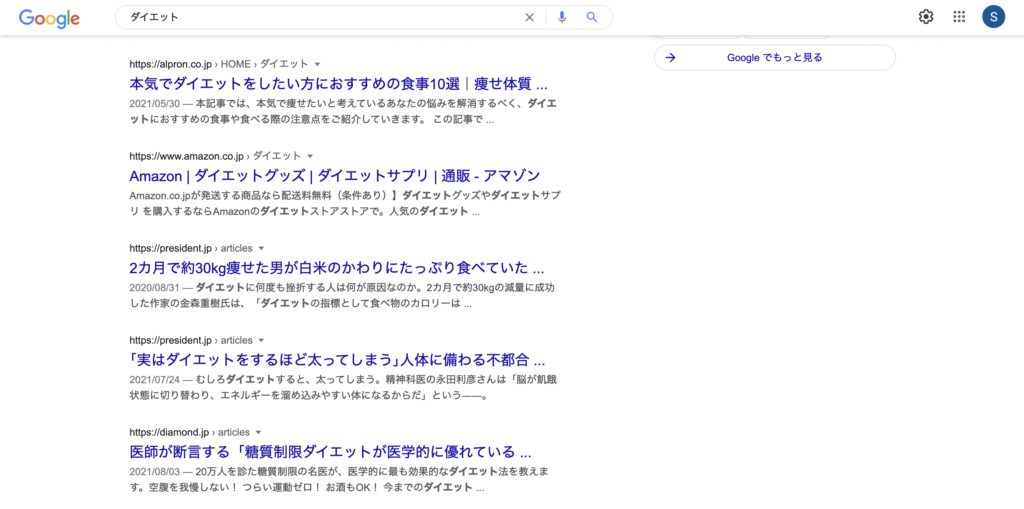
Task: Start voice search with the microphone icon
Action: [562, 17]
